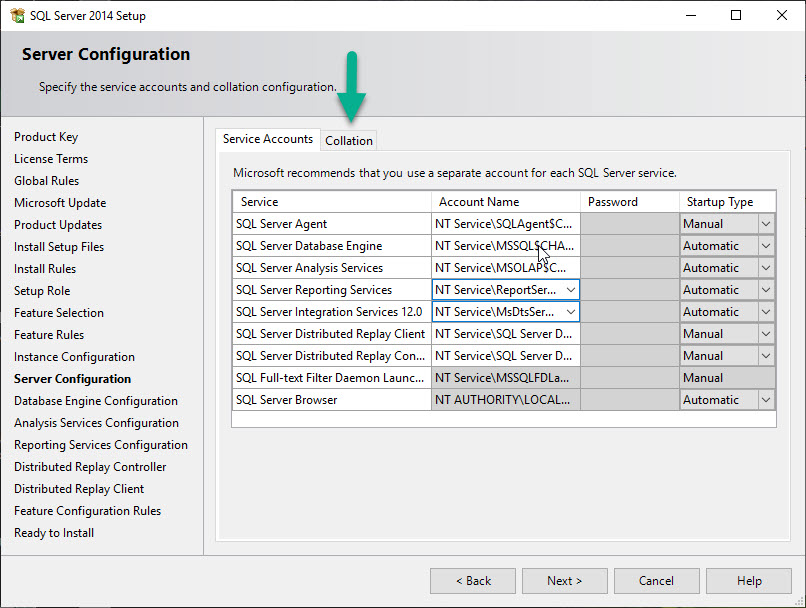Viewport: 806px width, 608px height.
Task: Click SQL Full-text Filter Daemon Launcher cell
Action: pyautogui.click(x=332, y=378)
